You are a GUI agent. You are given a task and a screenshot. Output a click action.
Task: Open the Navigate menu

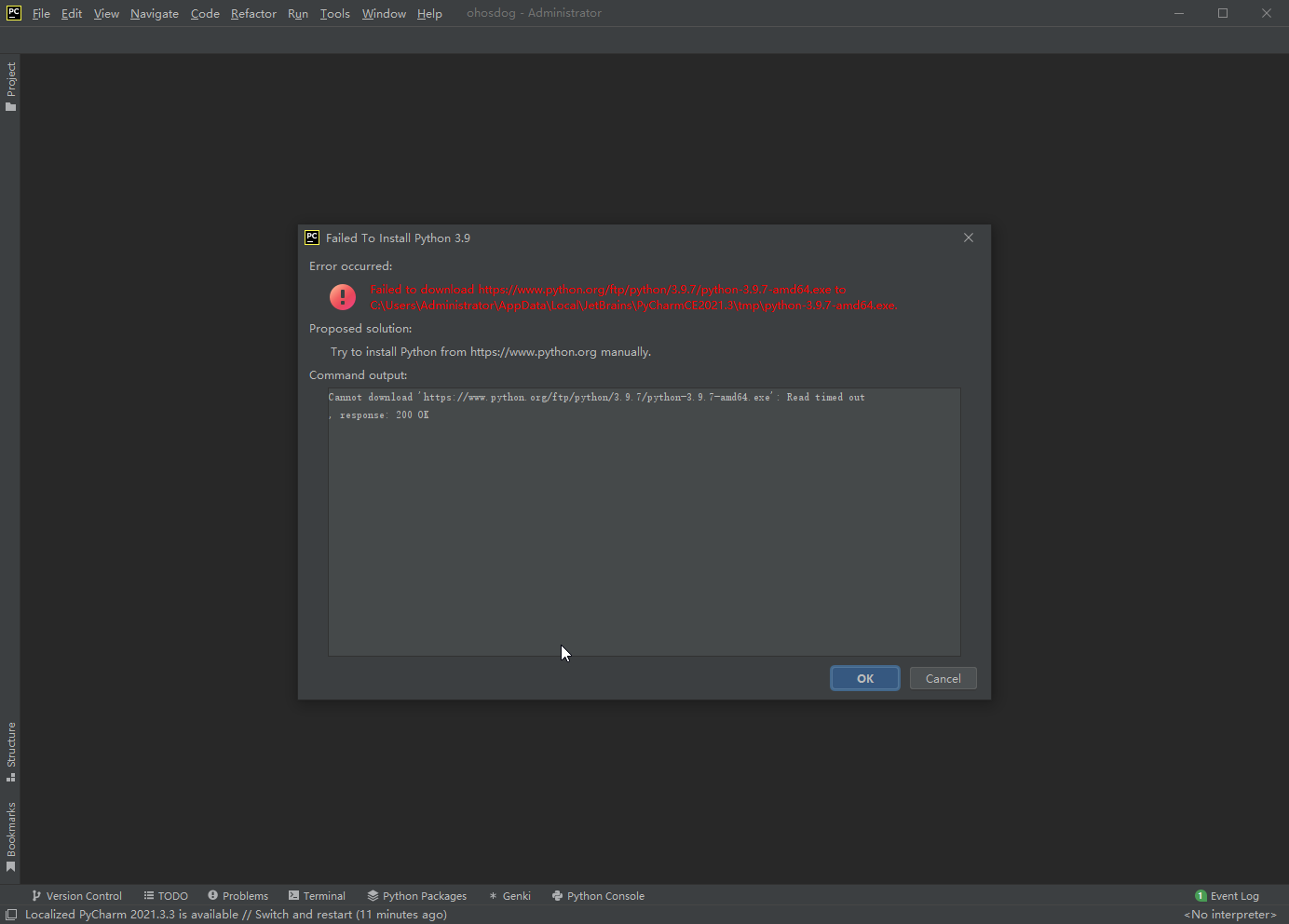[155, 13]
